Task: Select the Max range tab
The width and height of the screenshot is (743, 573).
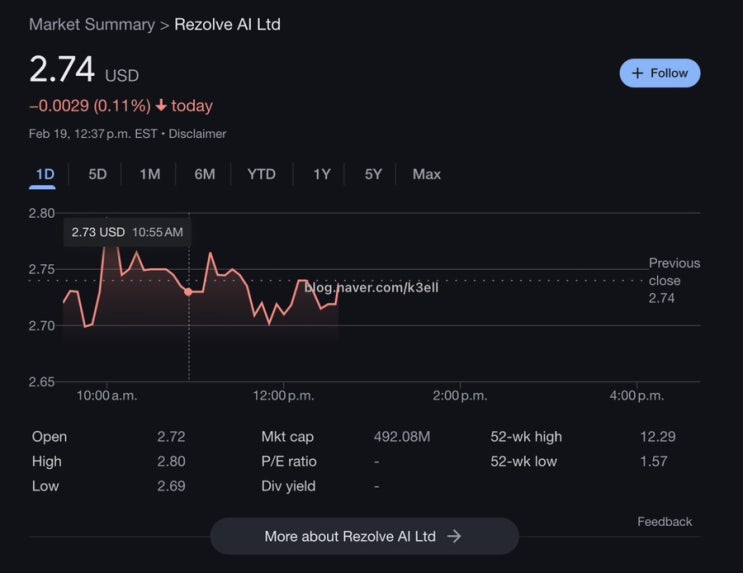Action: pyautogui.click(x=426, y=174)
